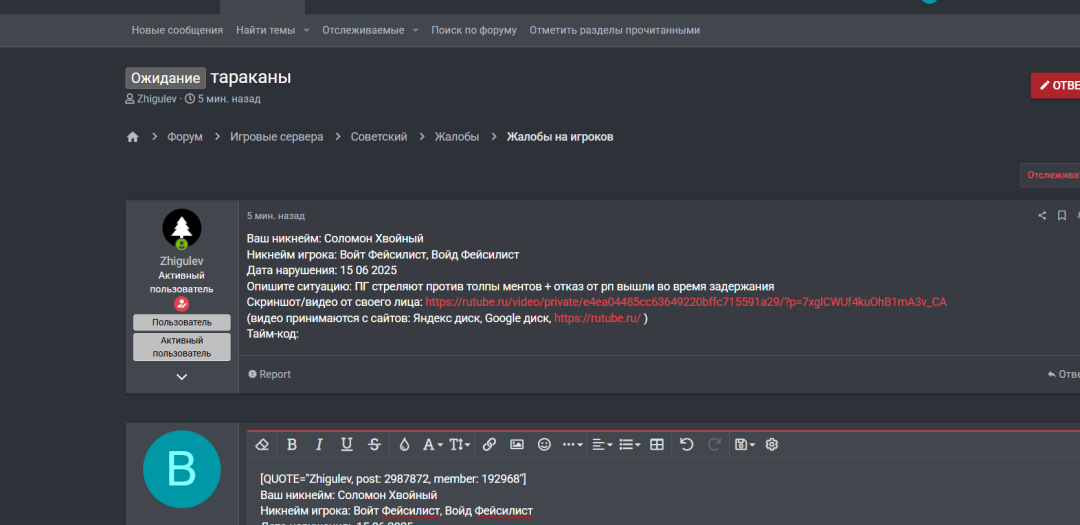Open font size dropdown
Viewport: 1080px width, 525px height.
tap(460, 445)
